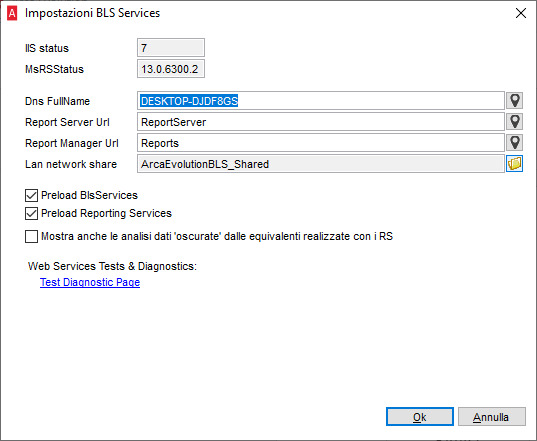This screenshot has width=537, height=441.
Task: Click the MsRSStatus value 13.0.6300.2
Action: [171, 69]
